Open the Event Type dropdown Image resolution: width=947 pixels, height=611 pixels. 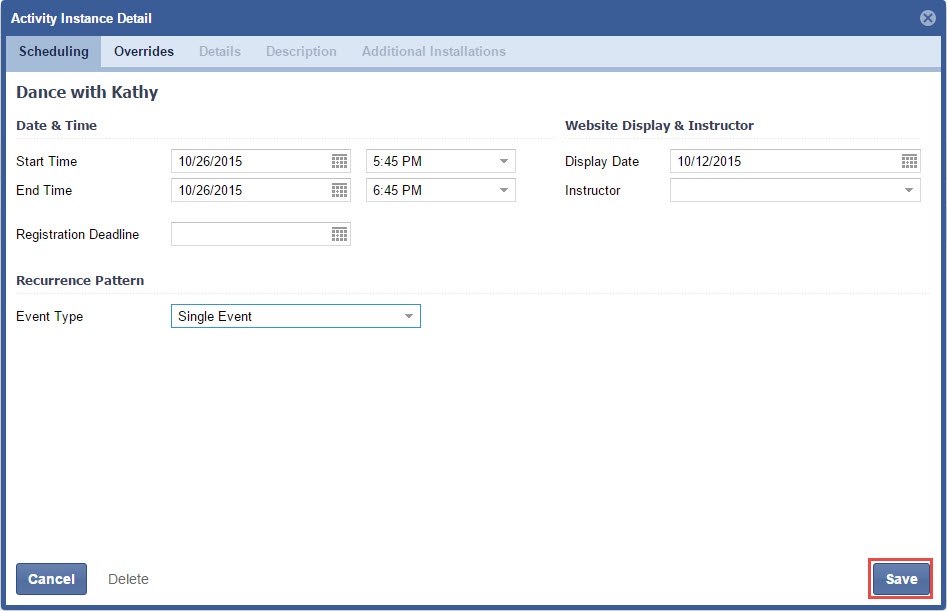point(408,316)
